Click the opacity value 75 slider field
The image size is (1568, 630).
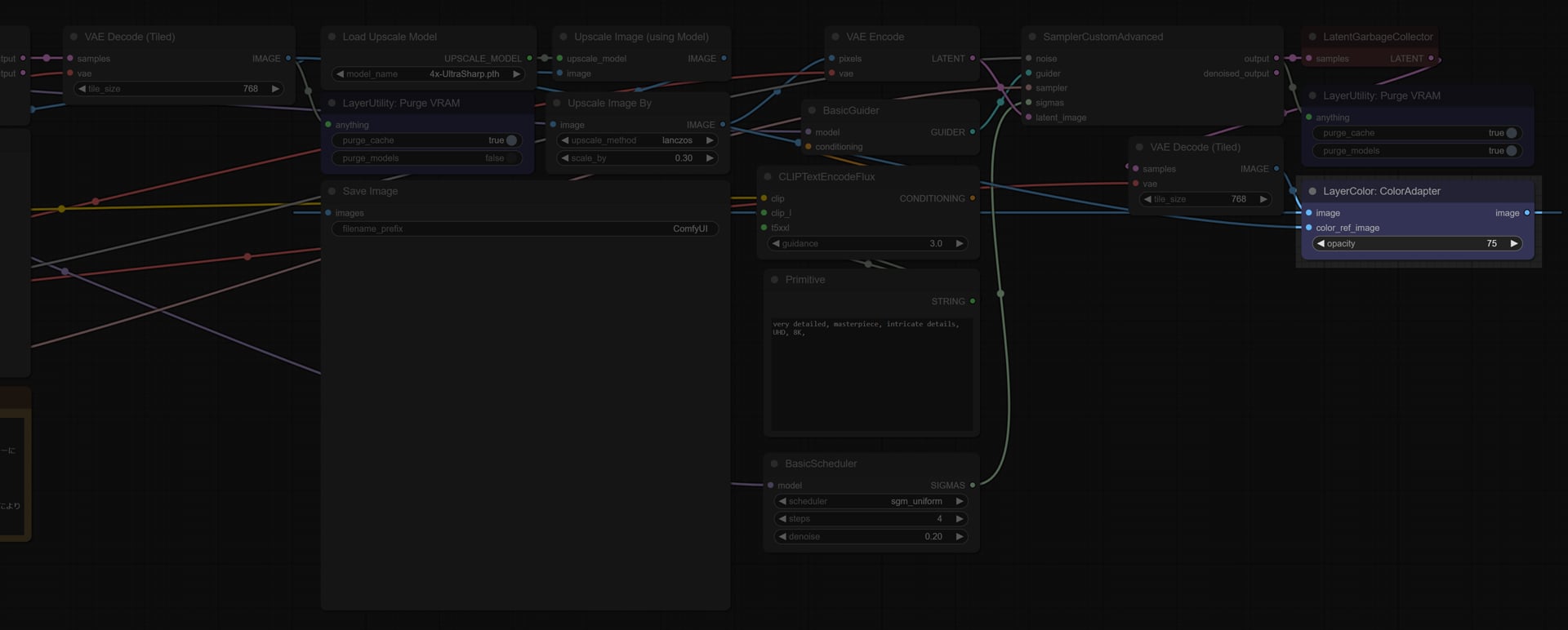tap(1417, 243)
